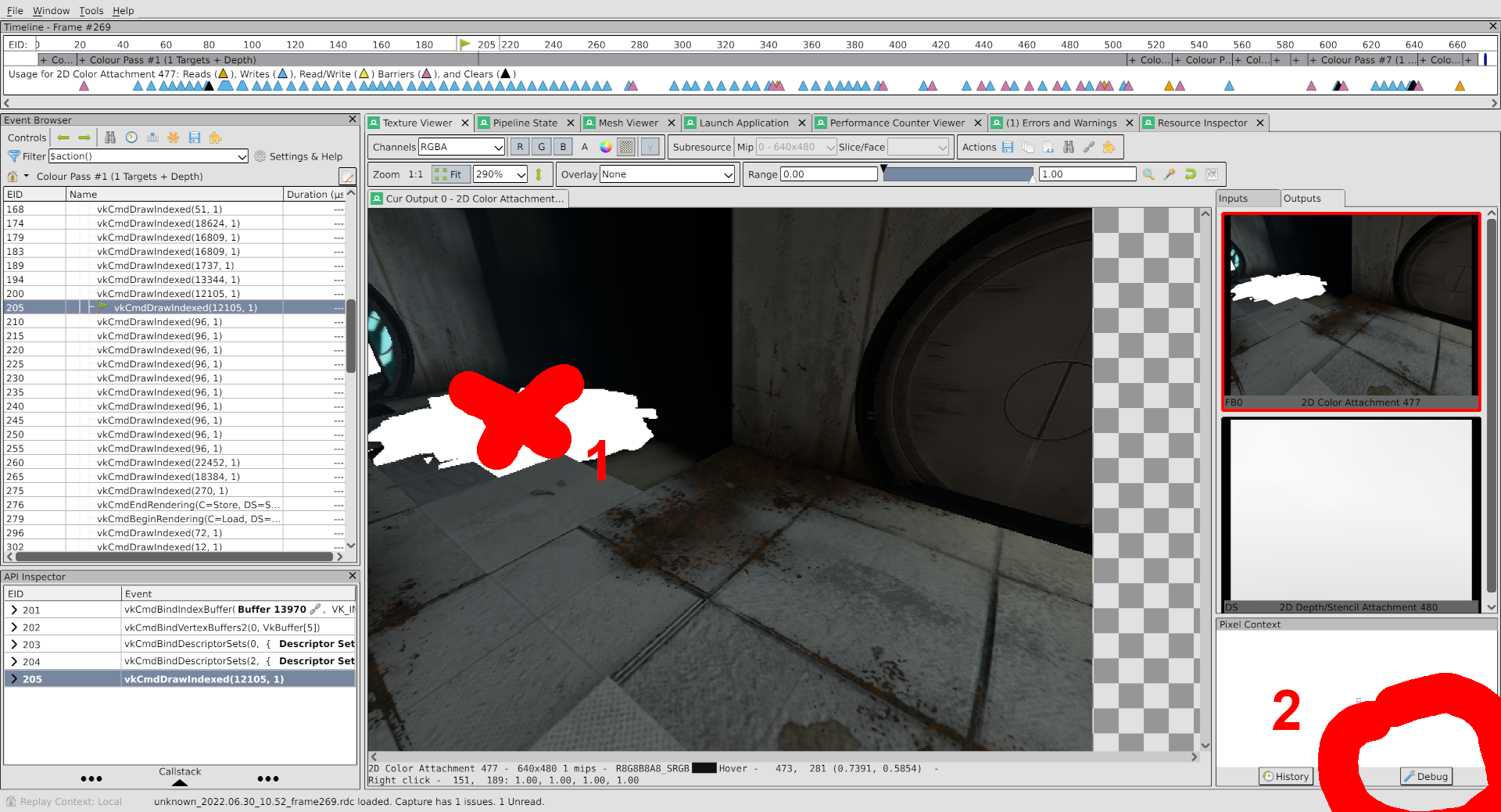Expand API Inspector row 203 vkCmdBindDescriptorSets
1501x812 pixels.
click(14, 644)
